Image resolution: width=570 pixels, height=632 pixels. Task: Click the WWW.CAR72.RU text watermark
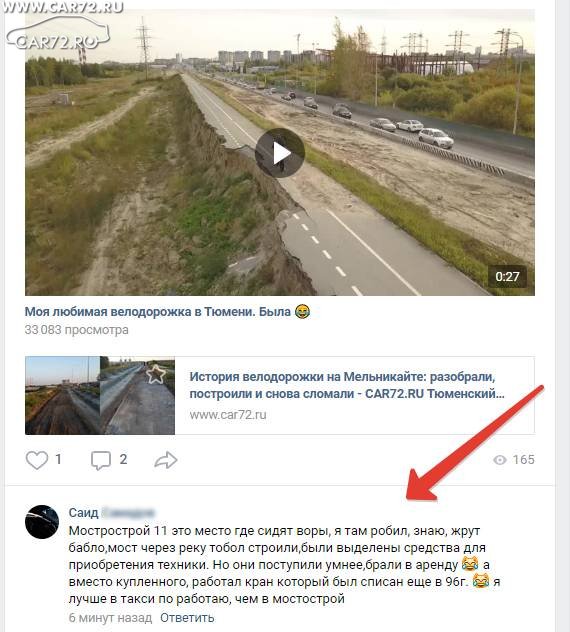tap(62, 7)
